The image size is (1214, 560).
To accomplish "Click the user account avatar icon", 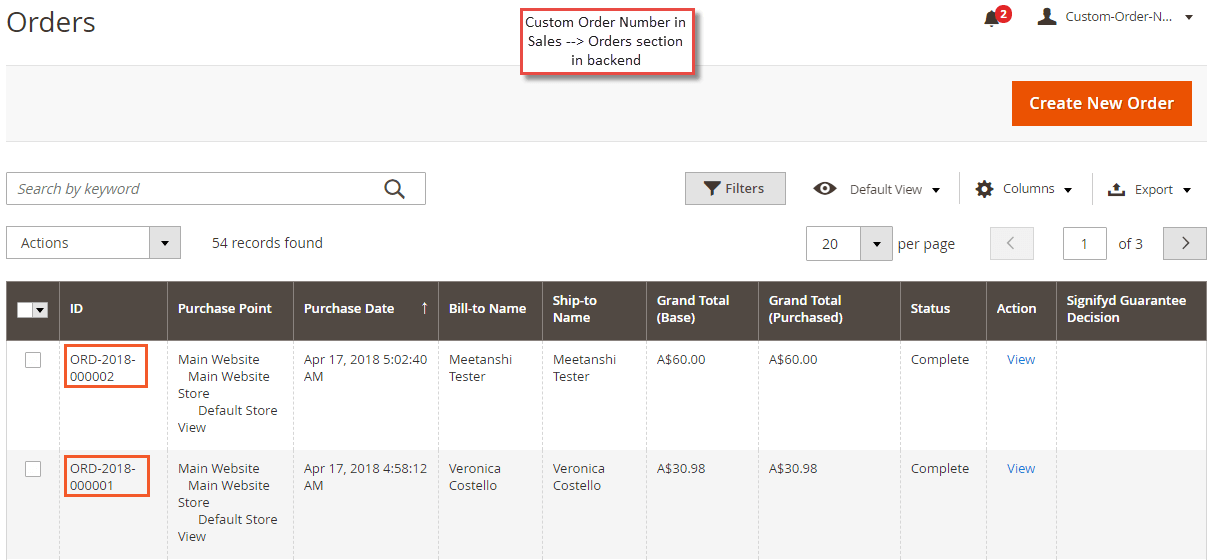I will 1047,16.
